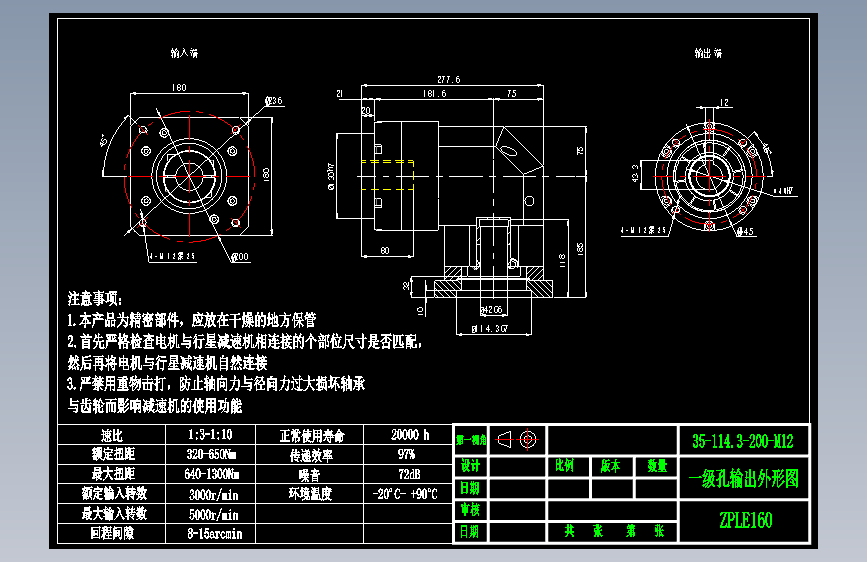Click the Ø42G6 dimension text
This screenshot has width=867, height=562.
click(491, 310)
